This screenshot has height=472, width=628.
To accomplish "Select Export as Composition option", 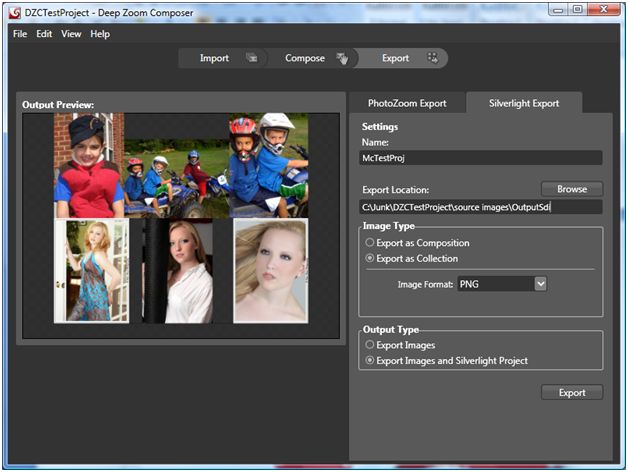I will pyautogui.click(x=371, y=243).
